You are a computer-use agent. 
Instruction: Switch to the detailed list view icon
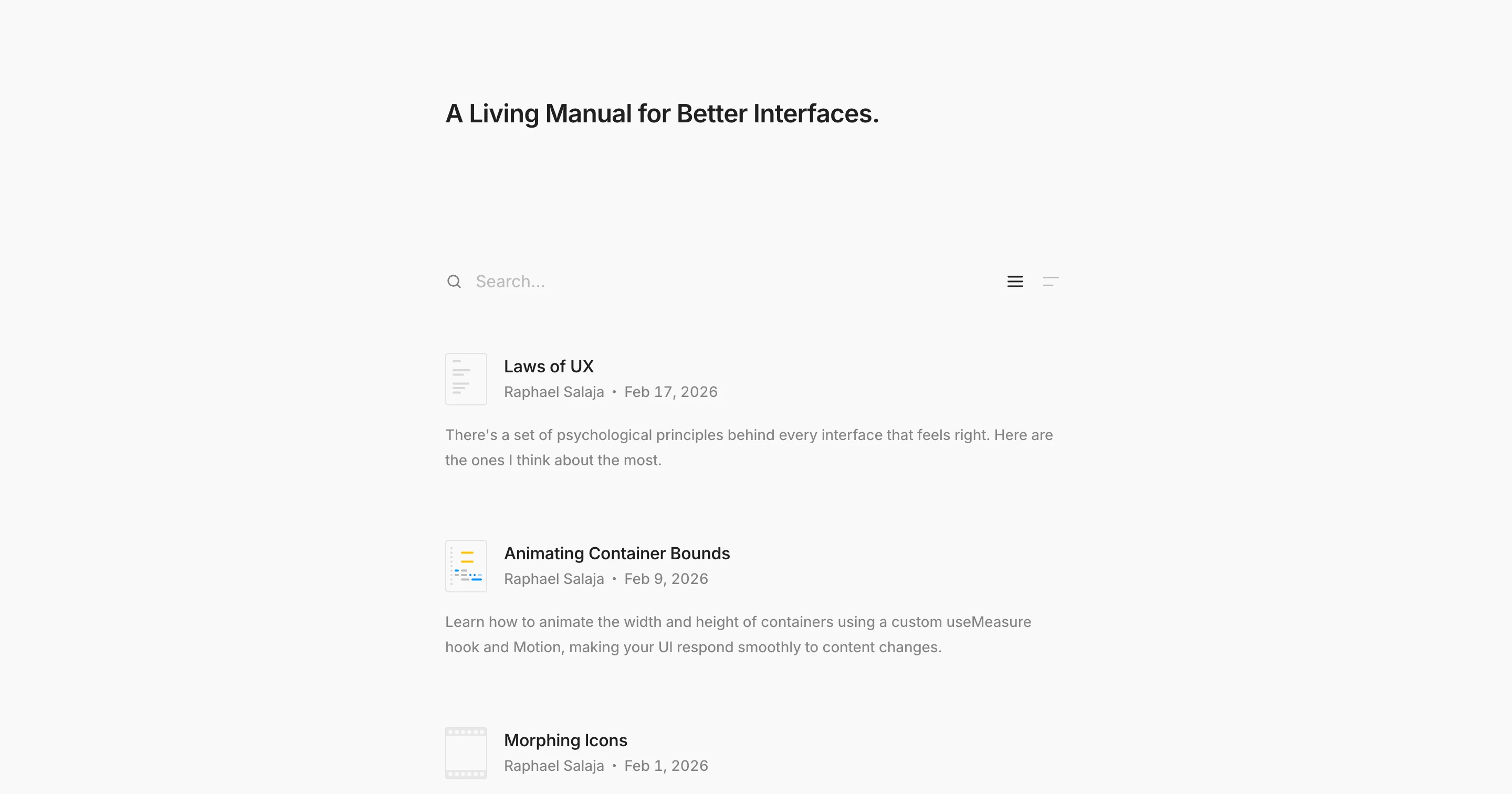click(1015, 282)
